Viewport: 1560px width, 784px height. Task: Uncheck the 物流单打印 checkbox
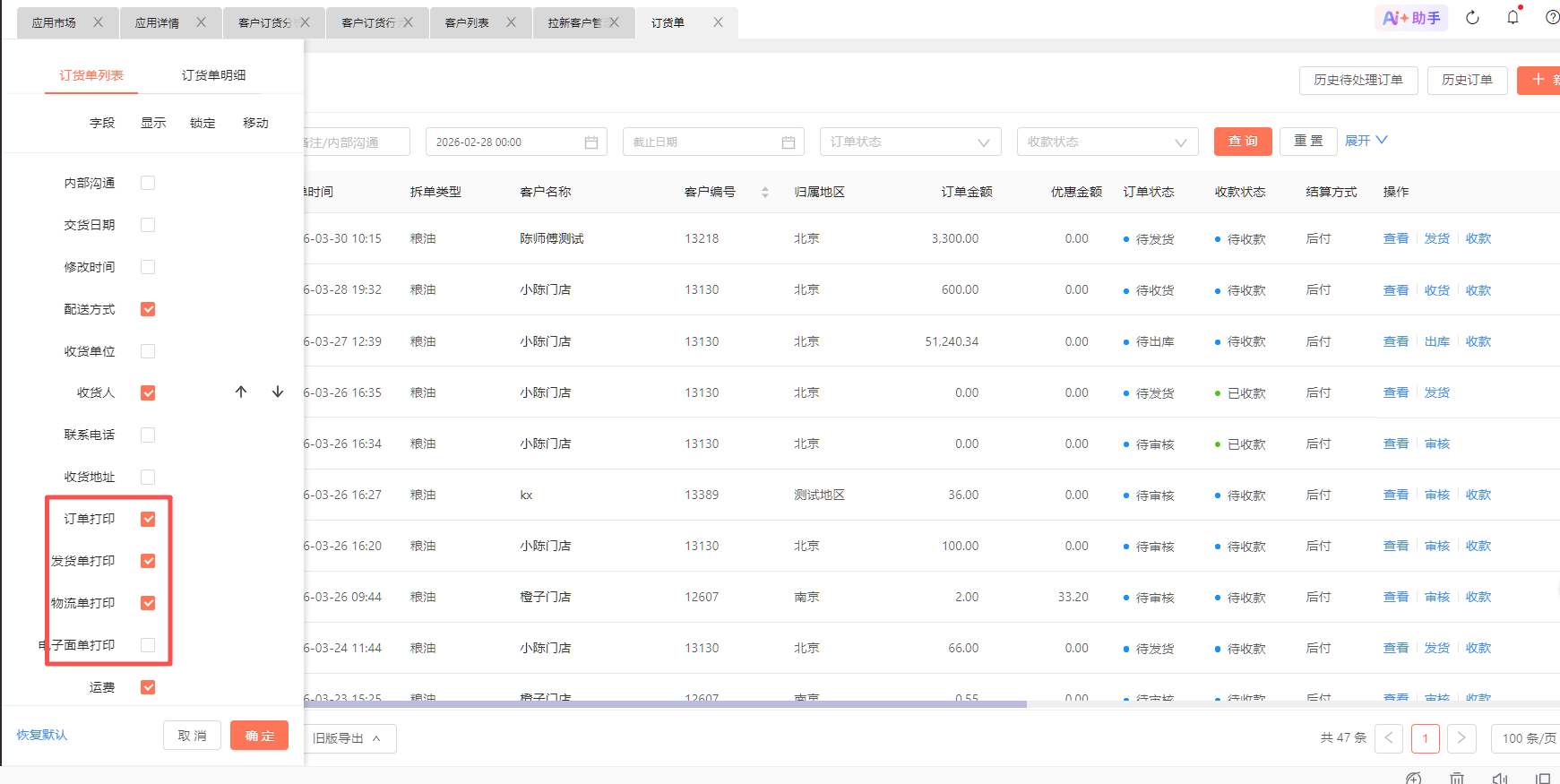(x=148, y=603)
